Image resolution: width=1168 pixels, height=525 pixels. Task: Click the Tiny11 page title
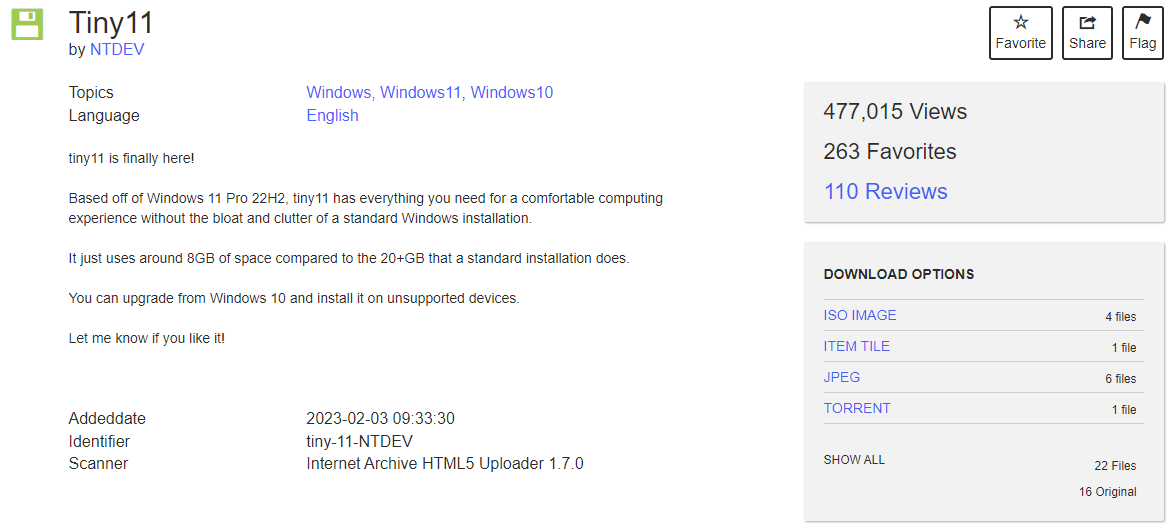coord(111,23)
